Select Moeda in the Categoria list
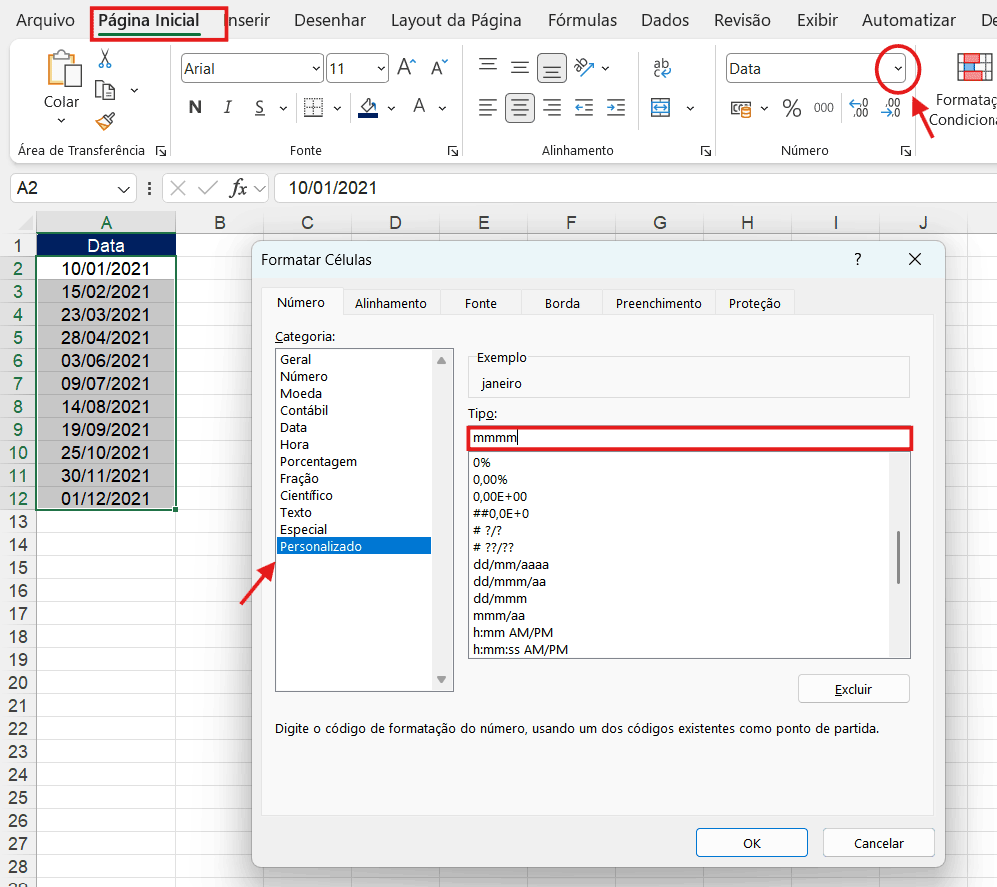997x887 pixels. [x=354, y=394]
